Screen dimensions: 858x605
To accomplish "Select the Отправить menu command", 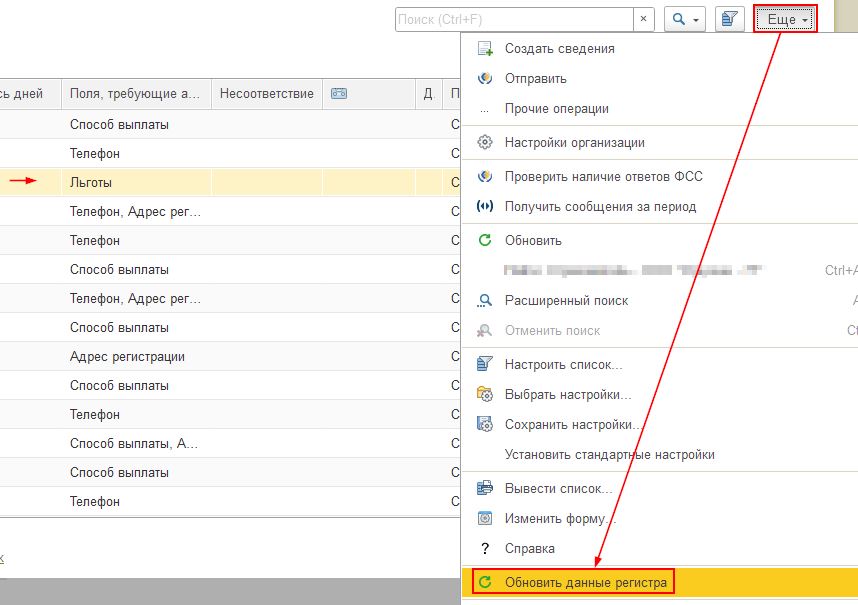I will pos(659,79).
